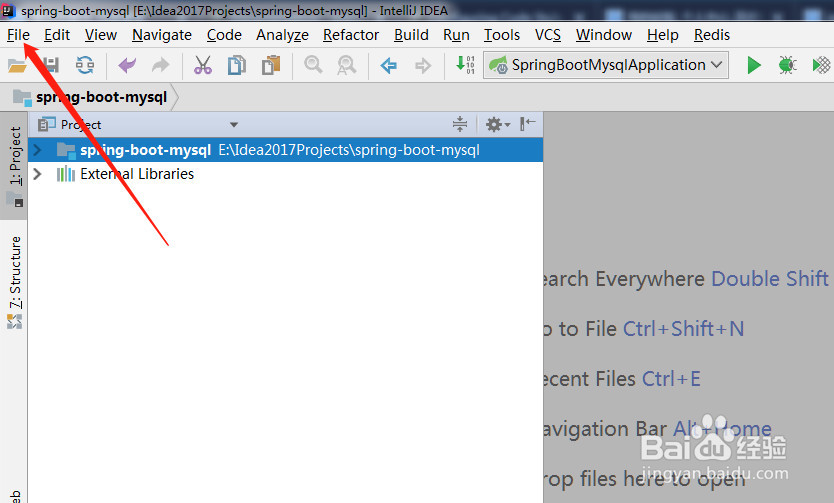Screen dimensions: 834x503
Task: Toggle the 1: Project side tab
Action: pyautogui.click(x=14, y=166)
